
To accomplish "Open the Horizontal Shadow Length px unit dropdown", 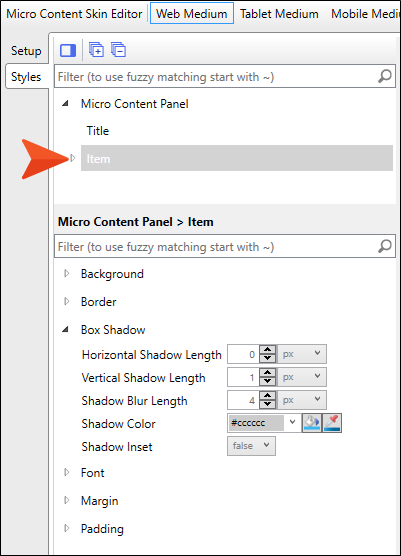I will (x=302, y=354).
